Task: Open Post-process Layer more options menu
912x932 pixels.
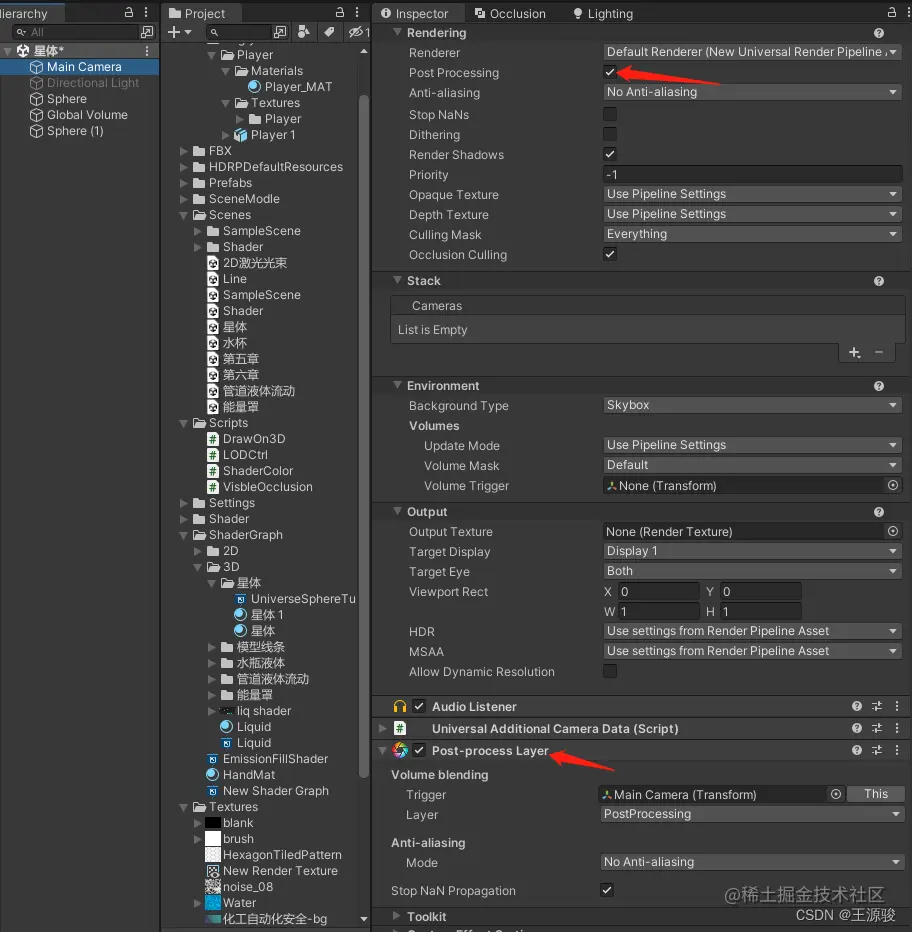Action: point(897,750)
